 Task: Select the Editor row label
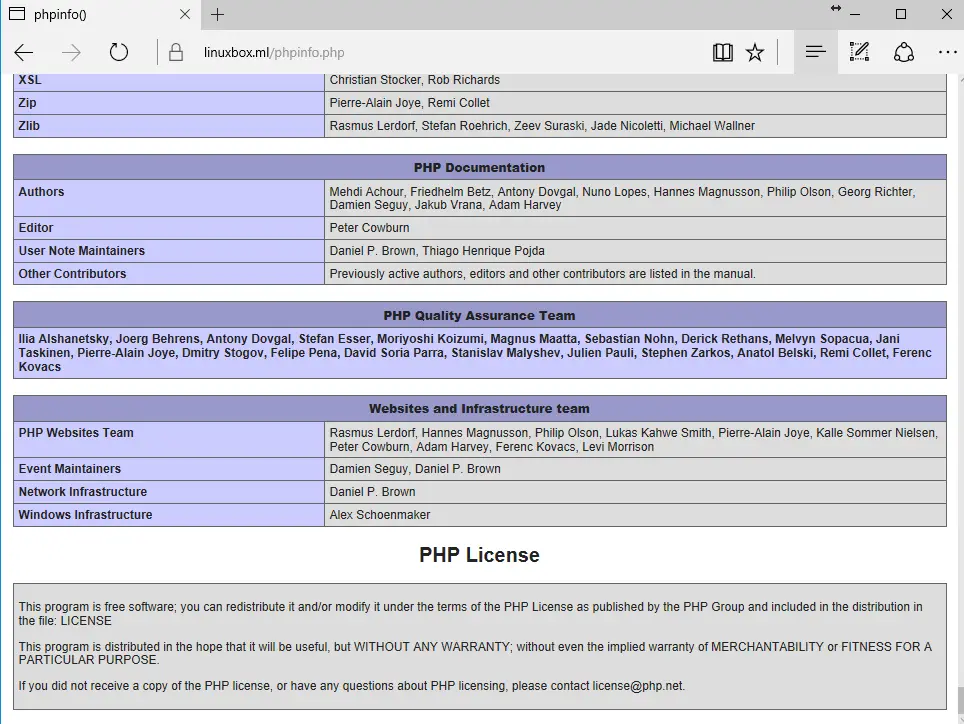click(x=36, y=228)
